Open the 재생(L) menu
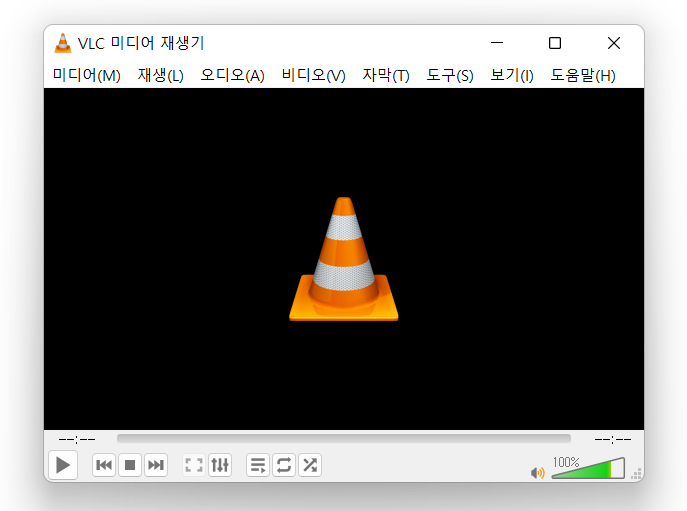 point(161,75)
